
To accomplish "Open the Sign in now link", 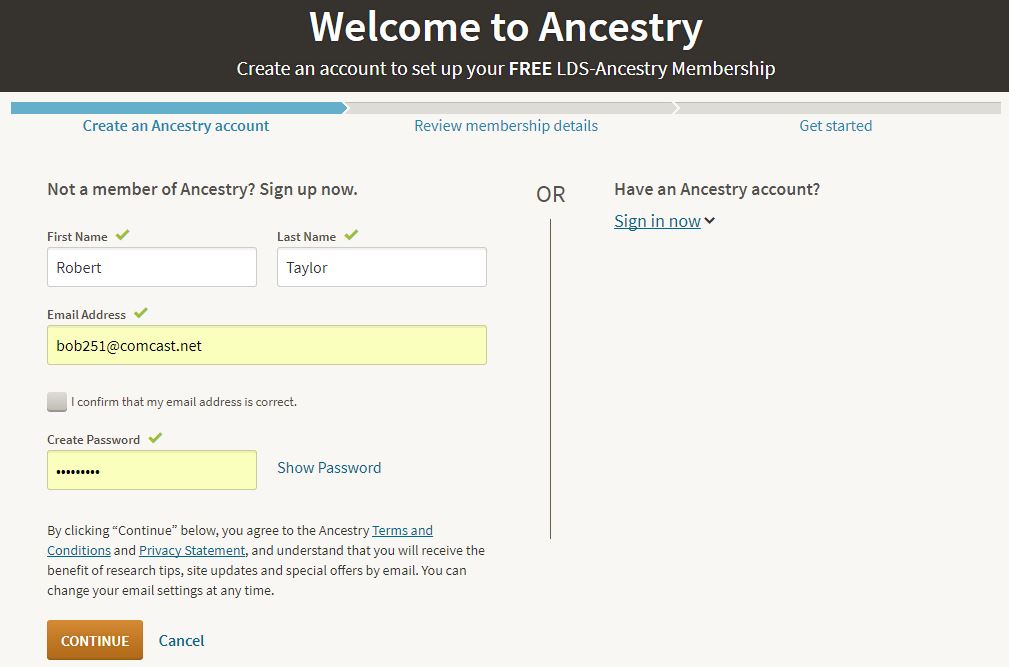I will pyautogui.click(x=657, y=221).
